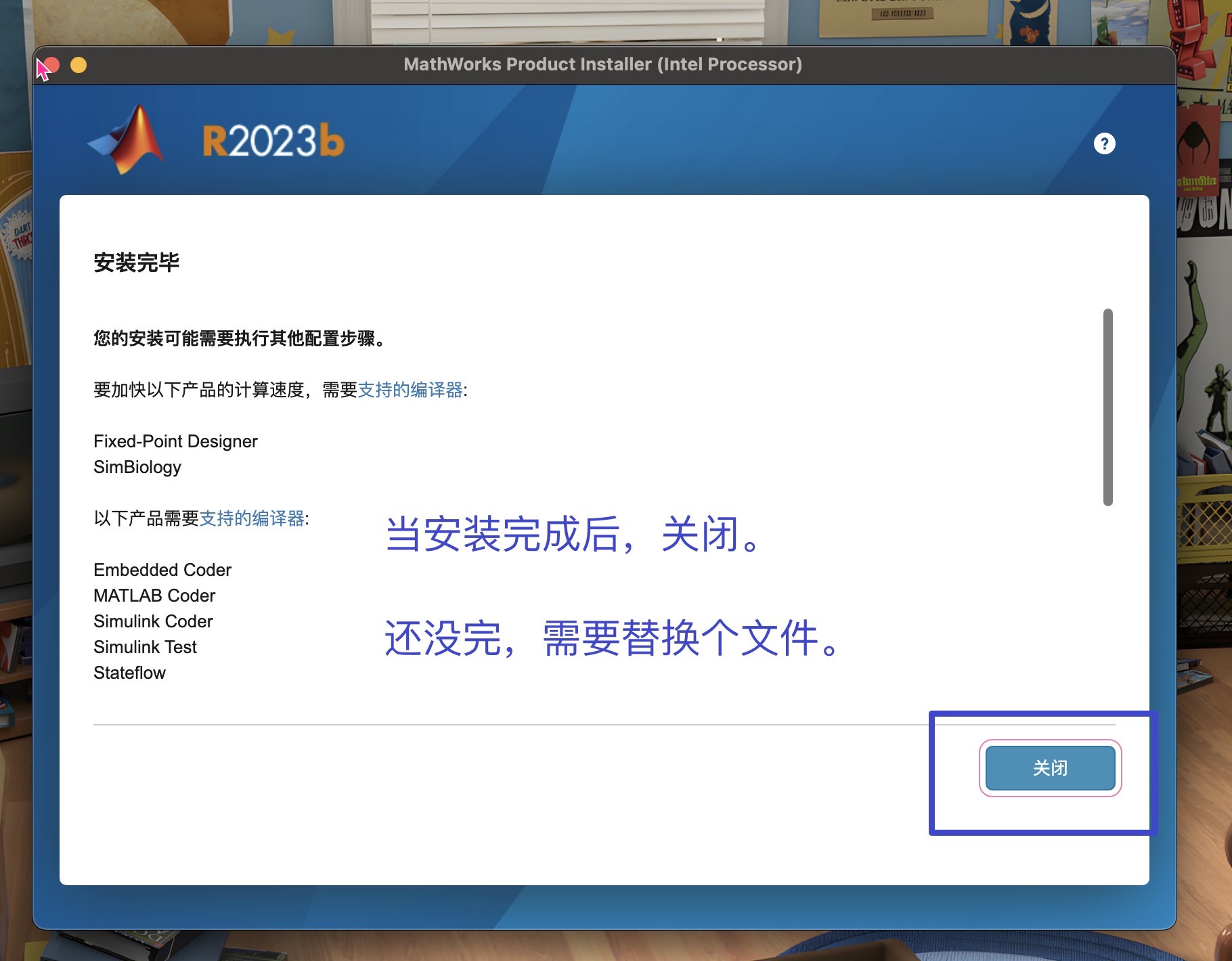Click the Embedded Coder list item

click(x=162, y=570)
